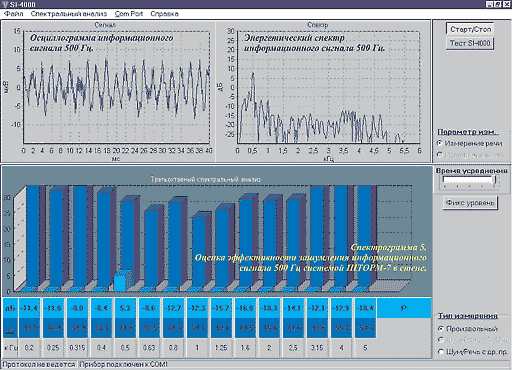
Task: Click the 0.5 kHz frequency cell
Action: click(x=125, y=348)
